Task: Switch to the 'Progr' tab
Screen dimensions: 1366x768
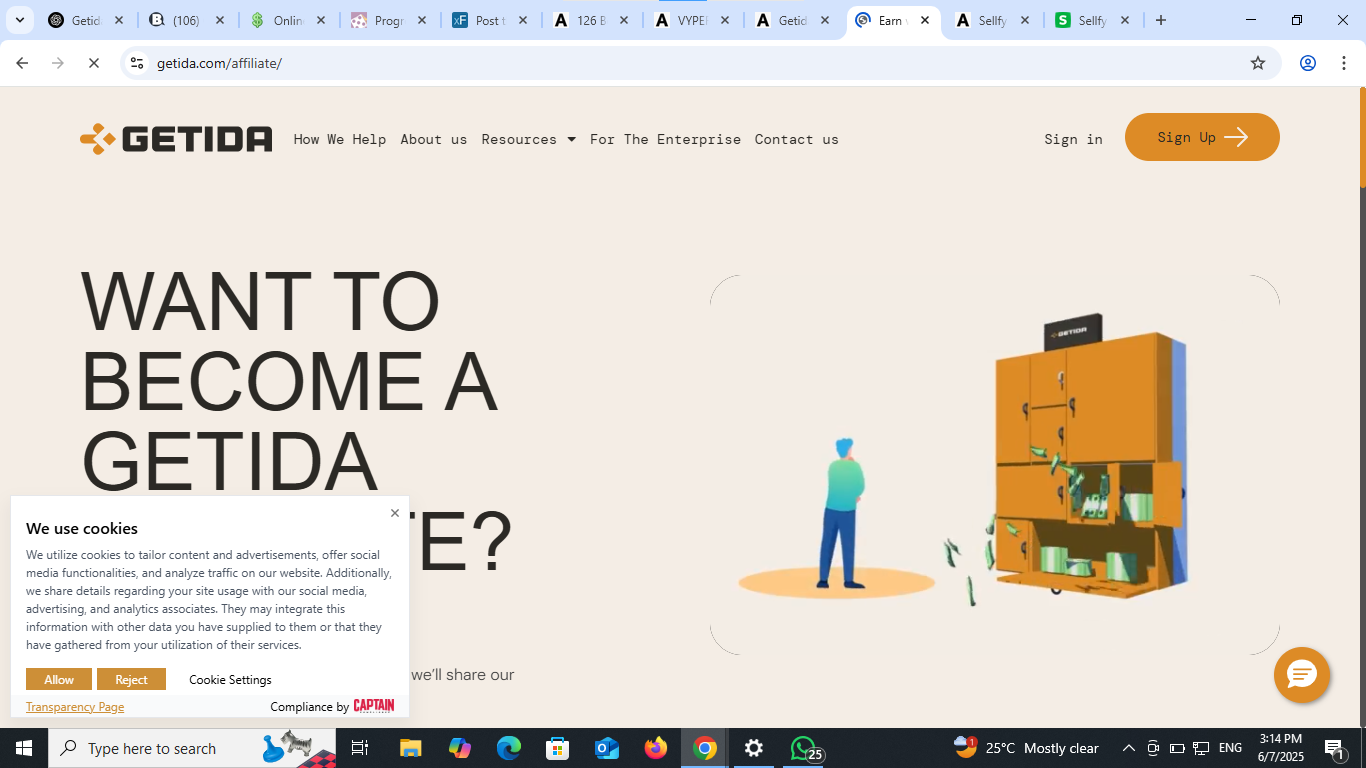Action: [x=388, y=20]
